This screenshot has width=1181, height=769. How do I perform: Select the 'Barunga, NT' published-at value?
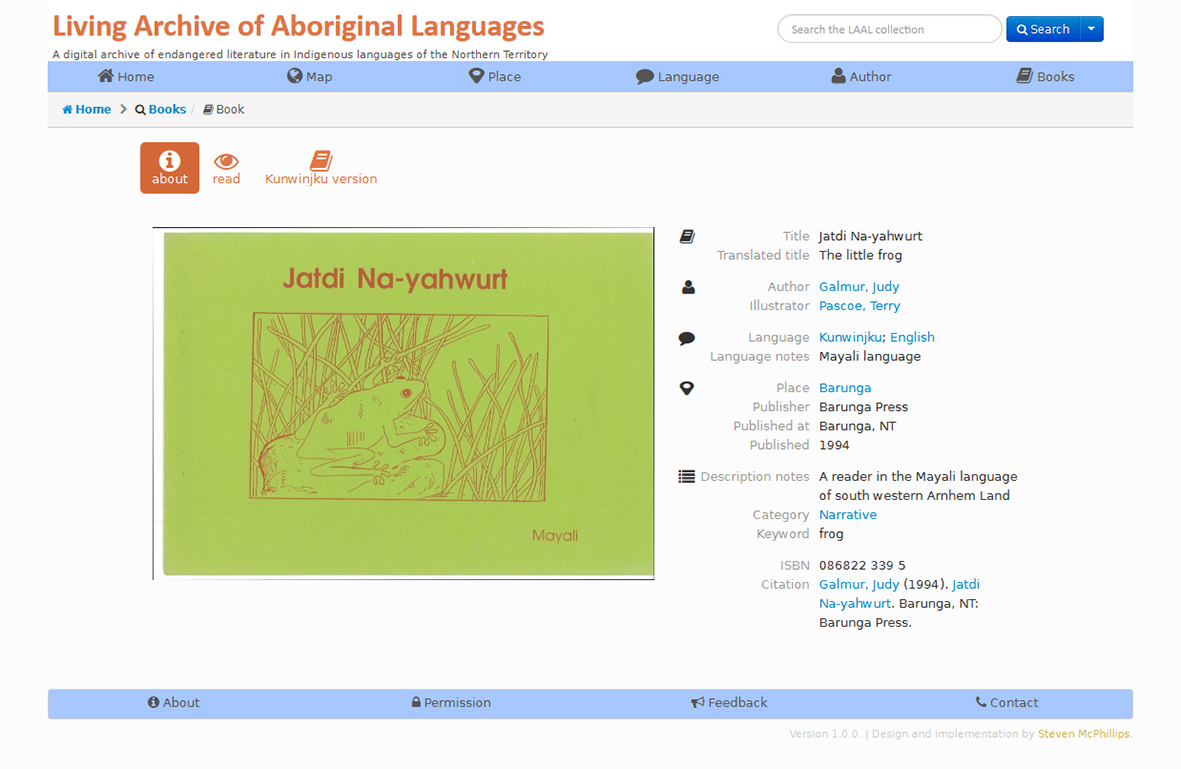coord(857,426)
